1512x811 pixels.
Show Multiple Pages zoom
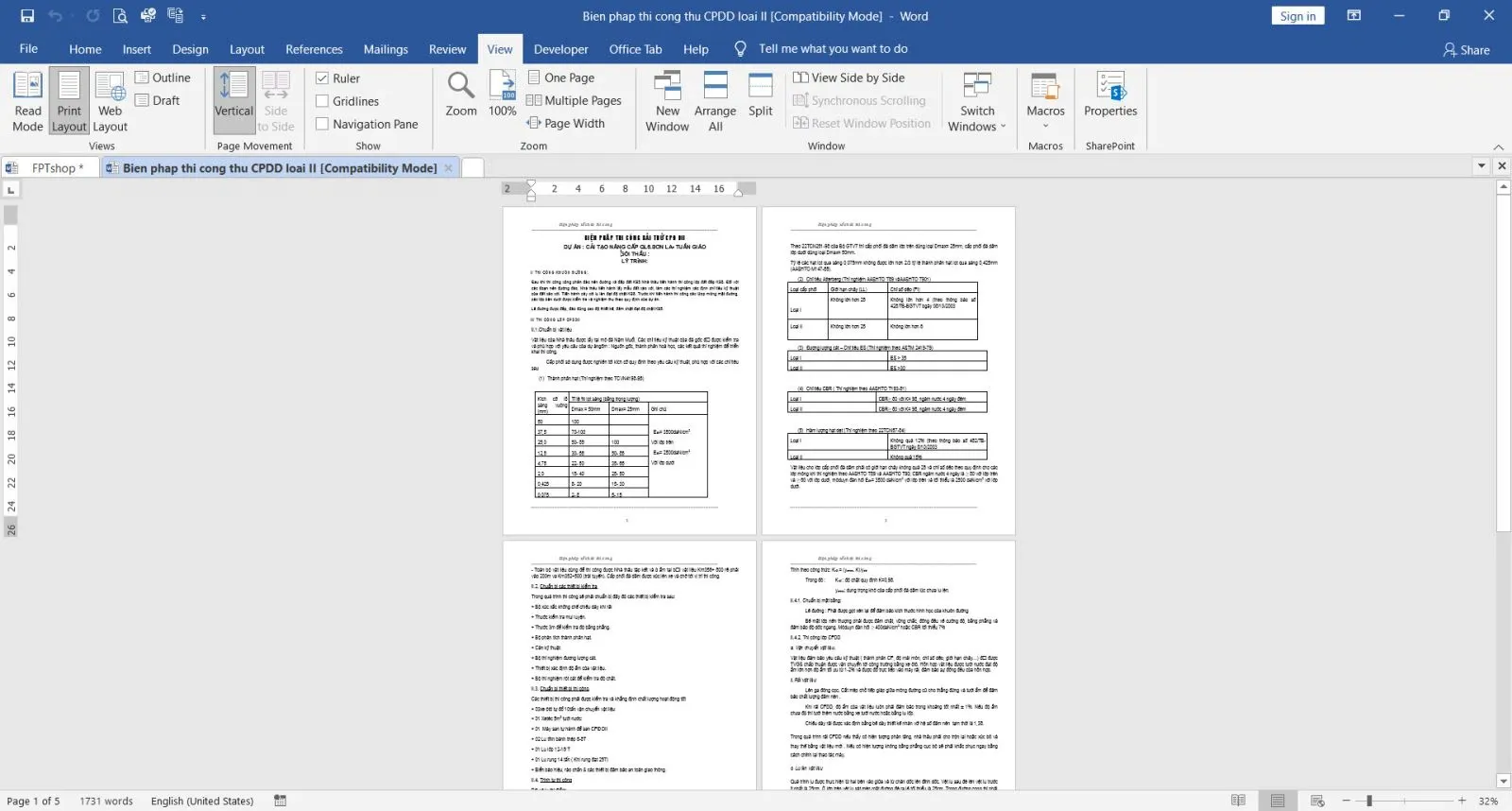(x=575, y=100)
